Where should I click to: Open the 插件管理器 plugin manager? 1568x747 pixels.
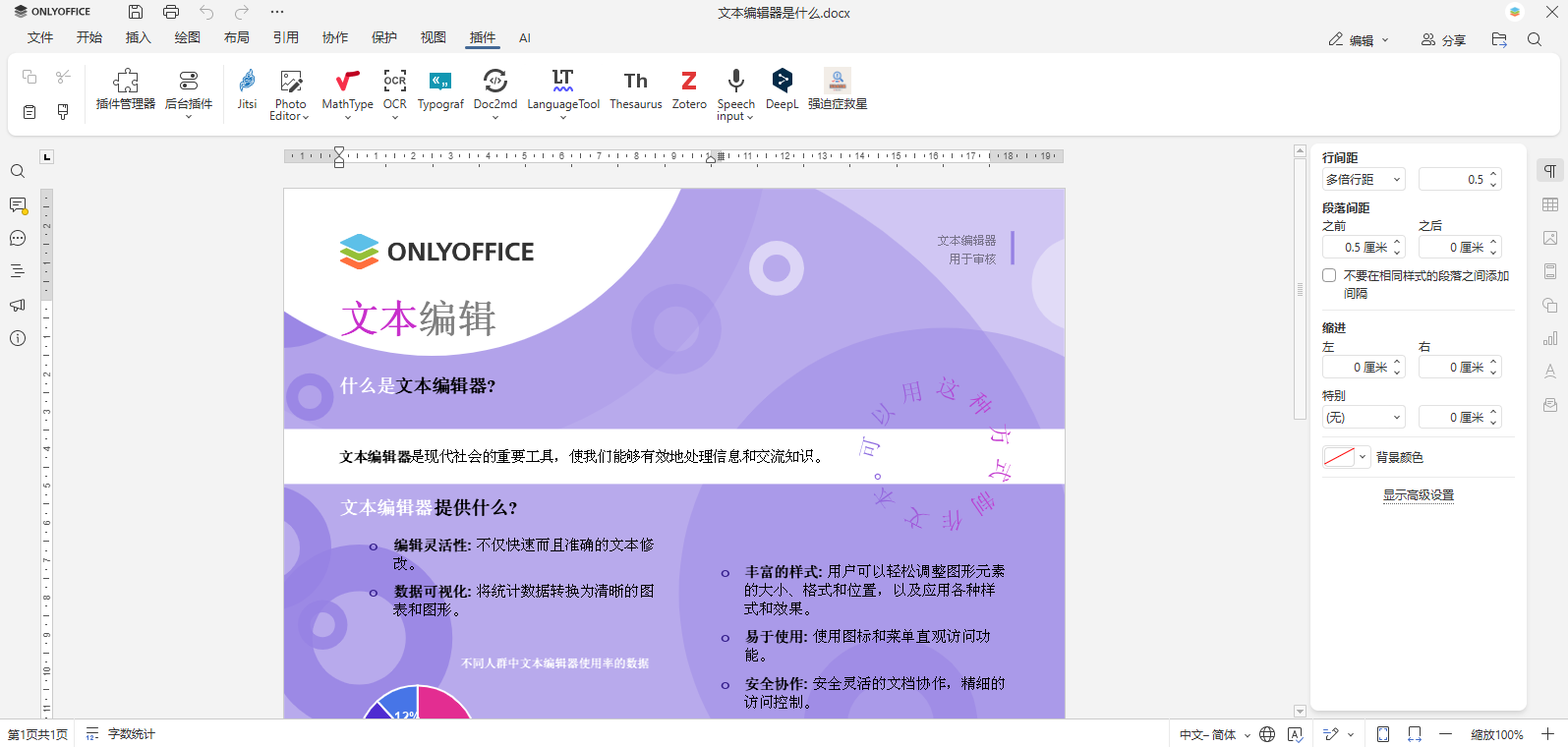126,90
